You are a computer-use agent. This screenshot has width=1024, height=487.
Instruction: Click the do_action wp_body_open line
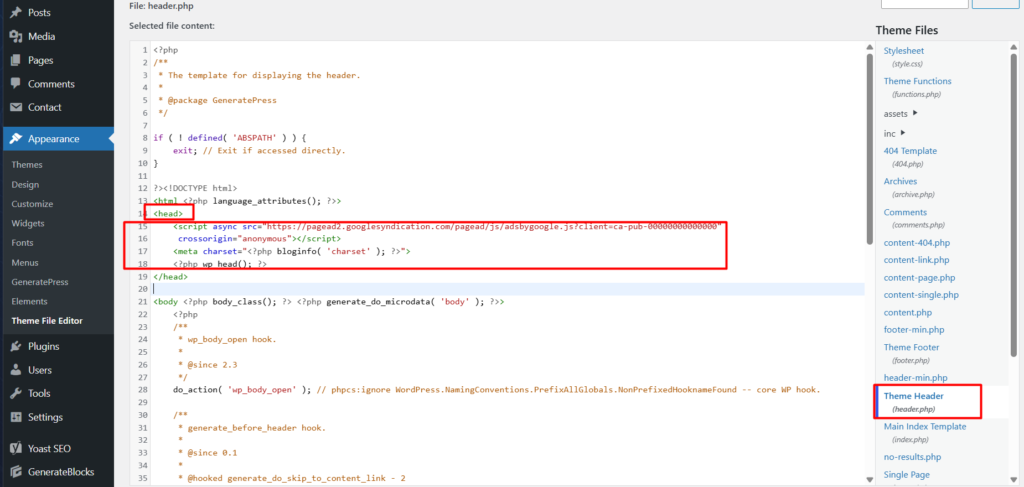tap(496, 390)
